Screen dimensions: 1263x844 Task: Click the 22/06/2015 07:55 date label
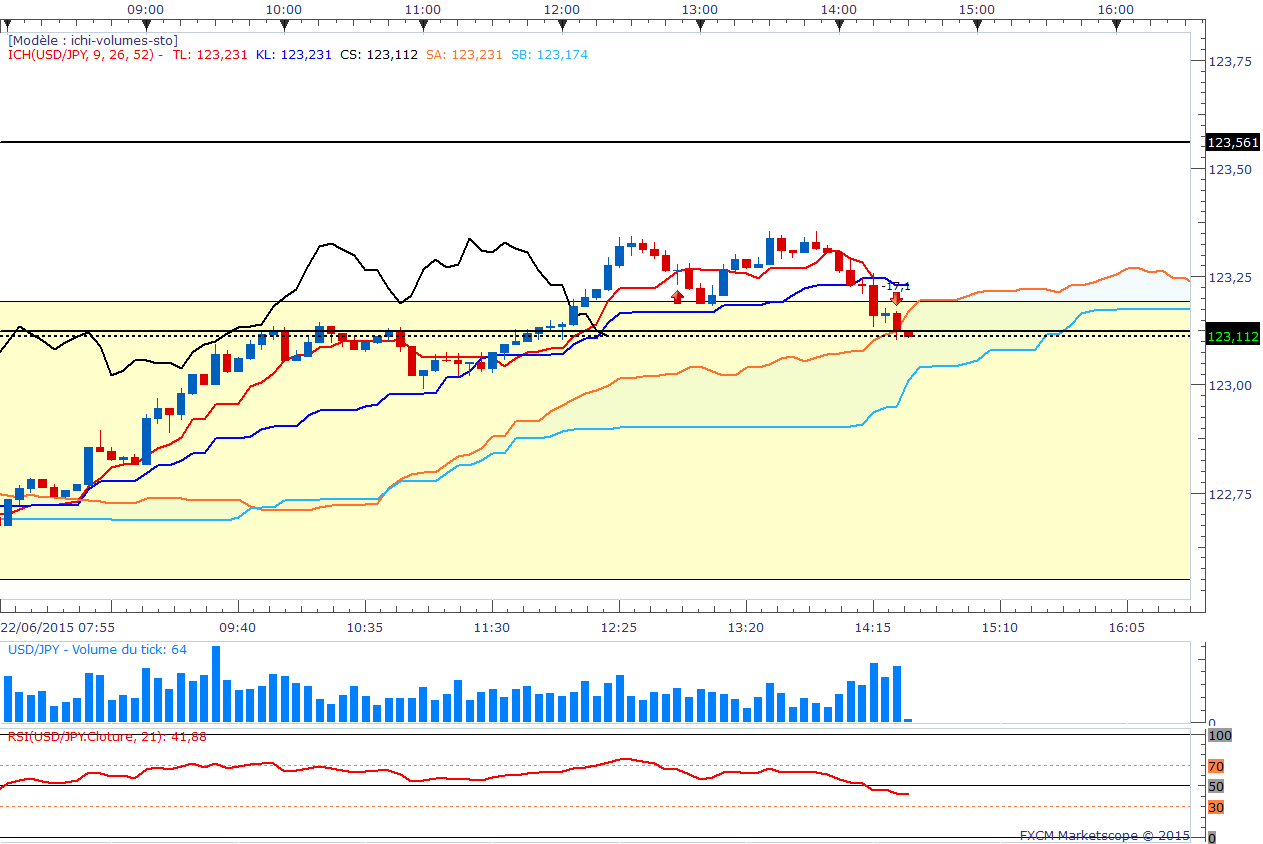57,627
